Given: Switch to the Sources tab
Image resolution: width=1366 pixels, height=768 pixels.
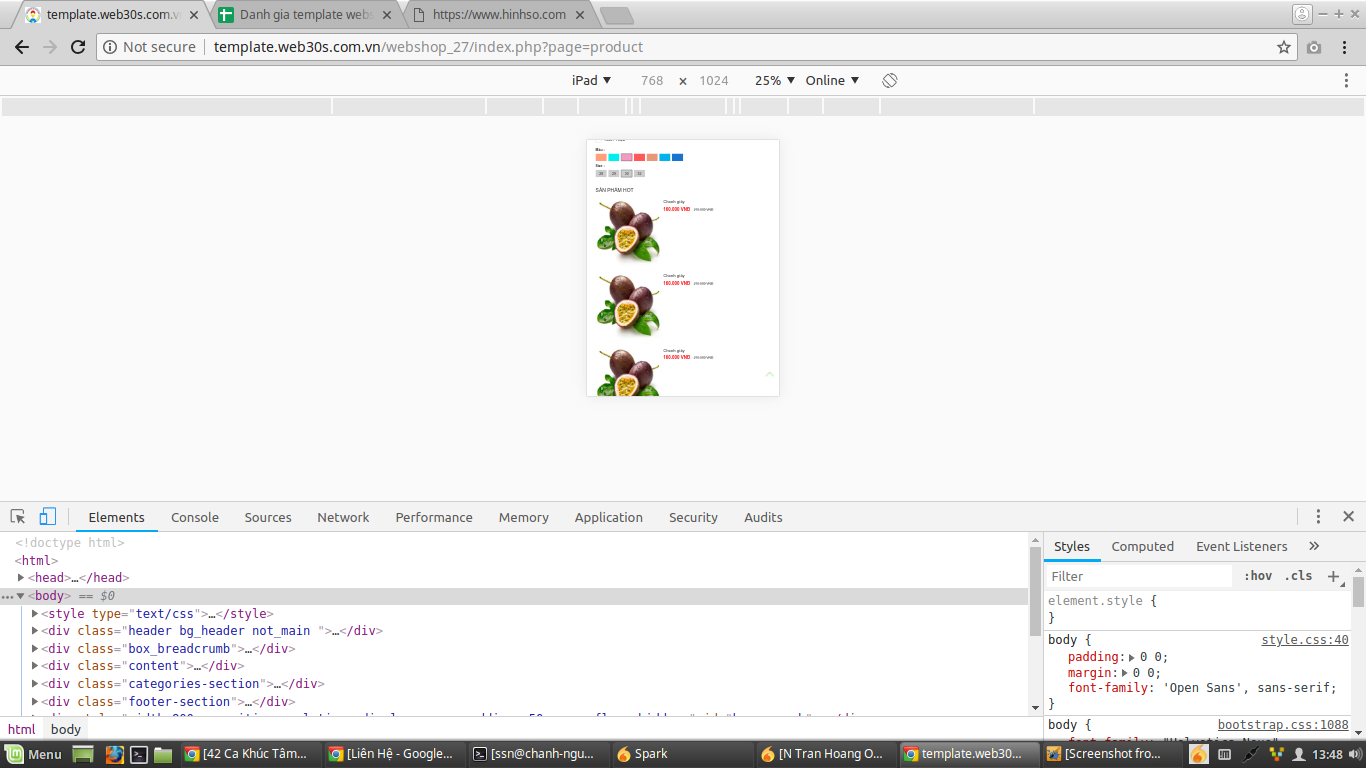Looking at the screenshot, I should [268, 517].
